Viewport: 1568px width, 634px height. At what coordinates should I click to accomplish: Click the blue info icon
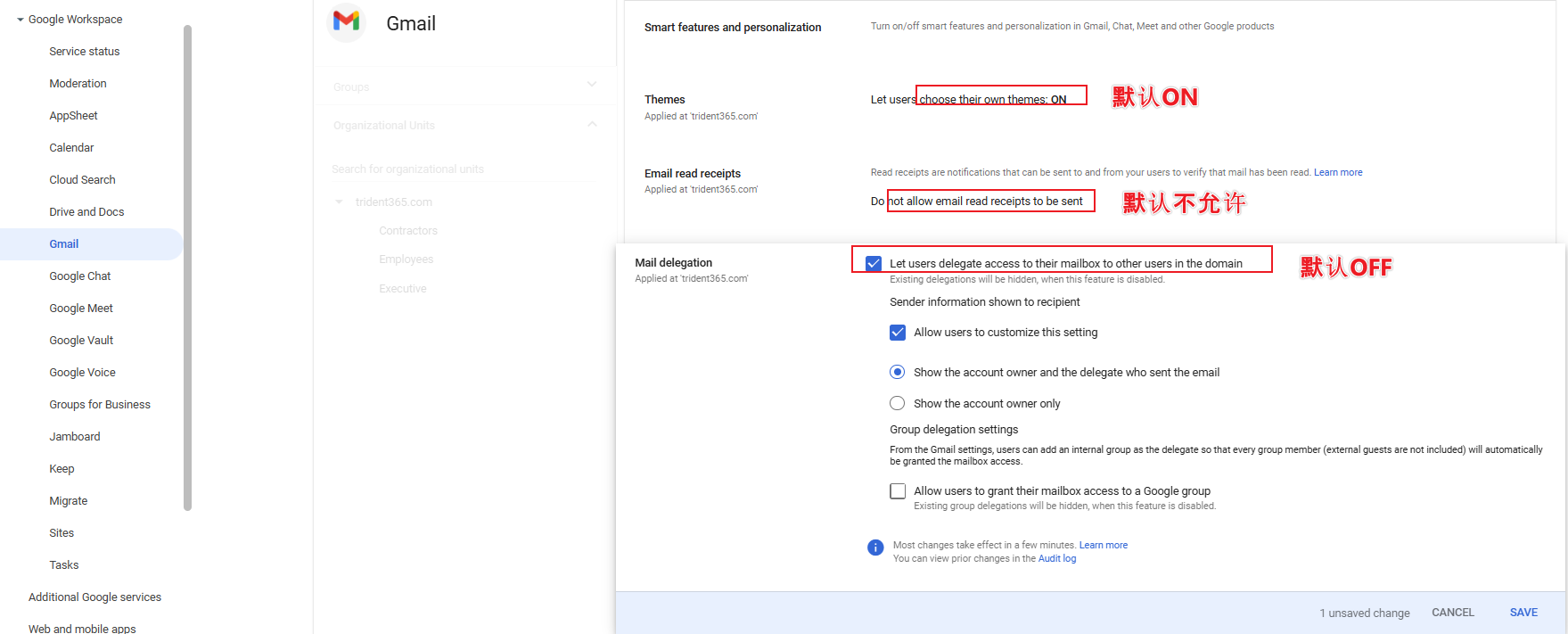[875, 548]
